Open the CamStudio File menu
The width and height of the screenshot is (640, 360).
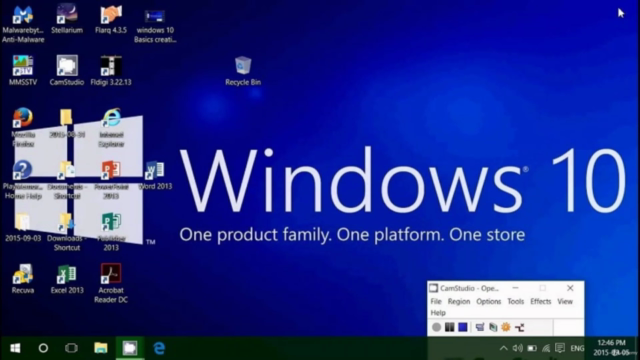(x=436, y=301)
